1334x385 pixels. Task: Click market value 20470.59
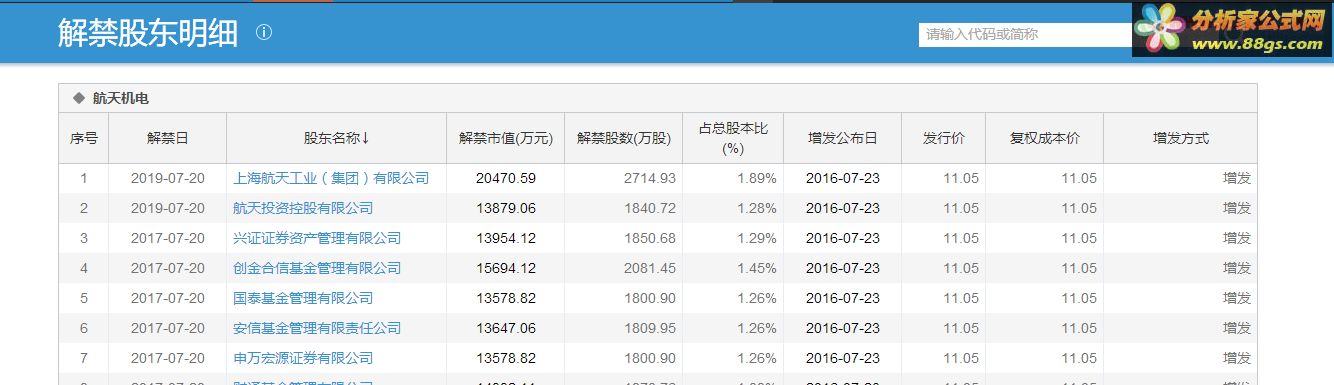tap(506, 178)
